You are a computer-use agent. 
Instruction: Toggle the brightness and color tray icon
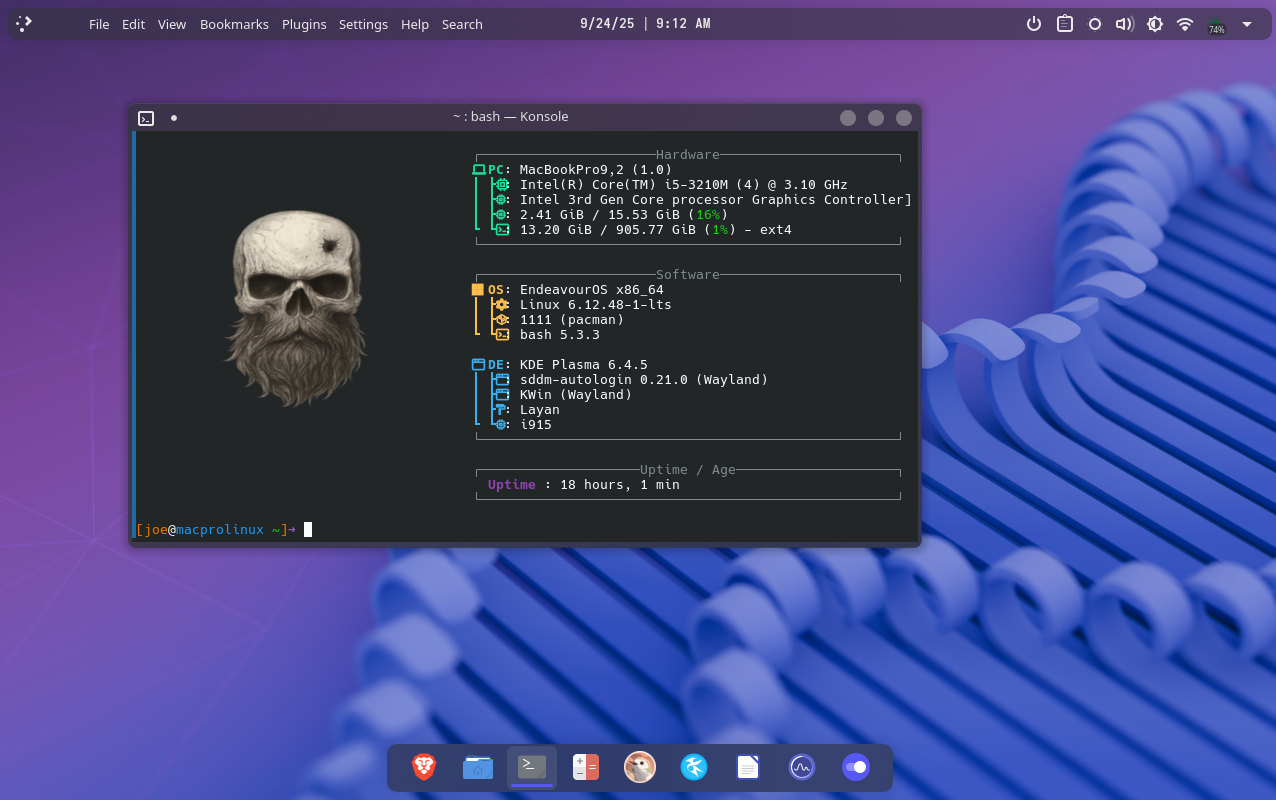pyautogui.click(x=1155, y=24)
